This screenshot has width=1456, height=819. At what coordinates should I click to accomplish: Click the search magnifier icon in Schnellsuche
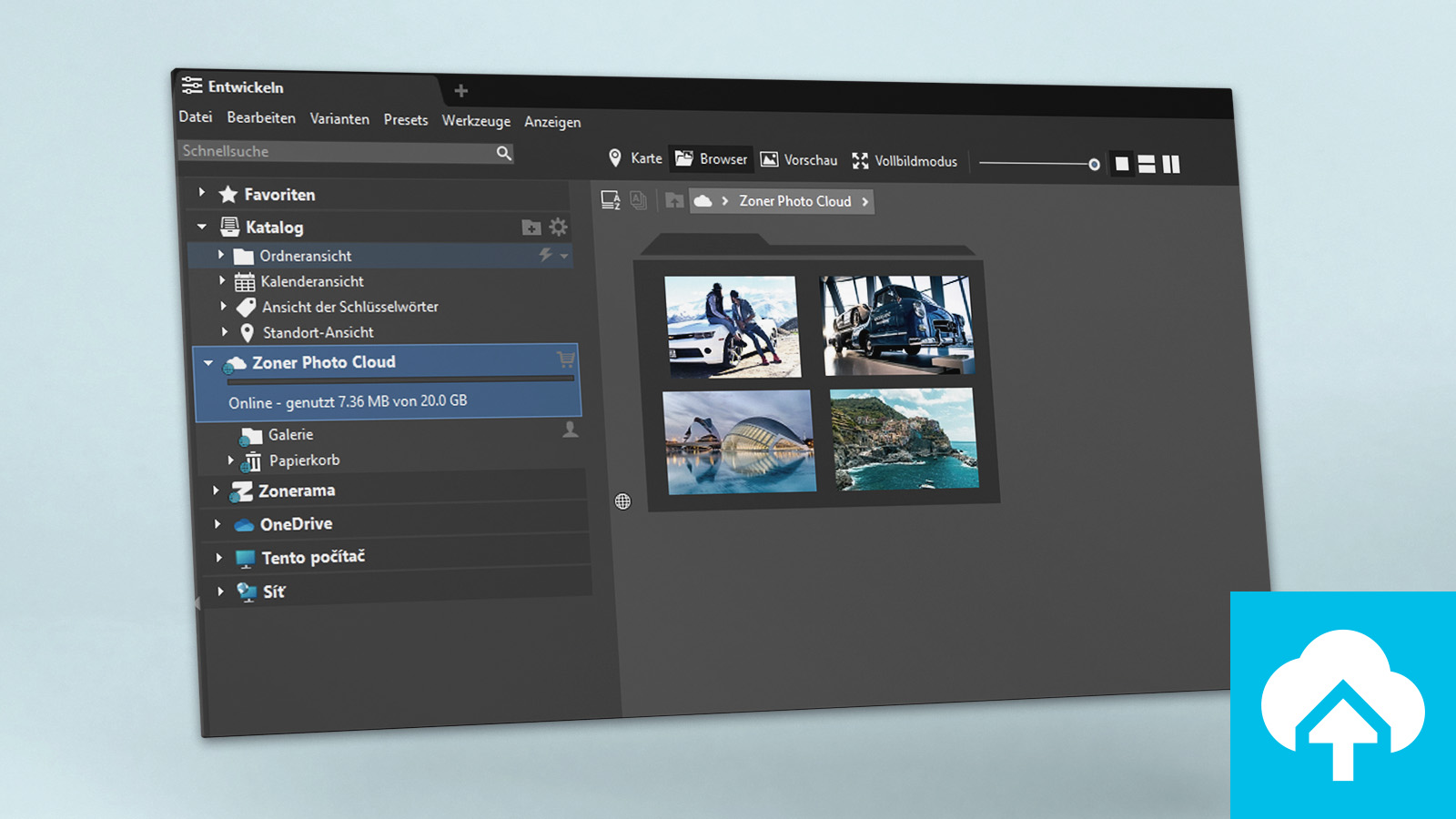503,153
